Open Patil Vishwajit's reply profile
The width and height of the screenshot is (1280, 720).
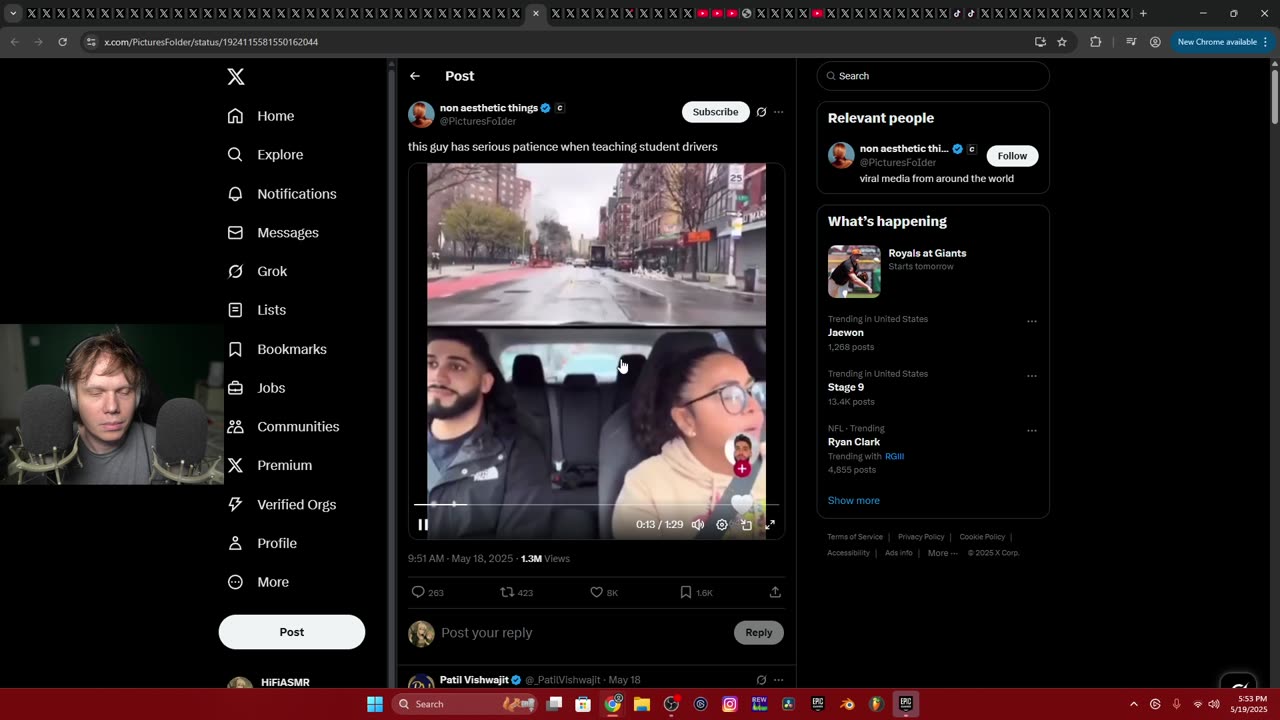474,680
